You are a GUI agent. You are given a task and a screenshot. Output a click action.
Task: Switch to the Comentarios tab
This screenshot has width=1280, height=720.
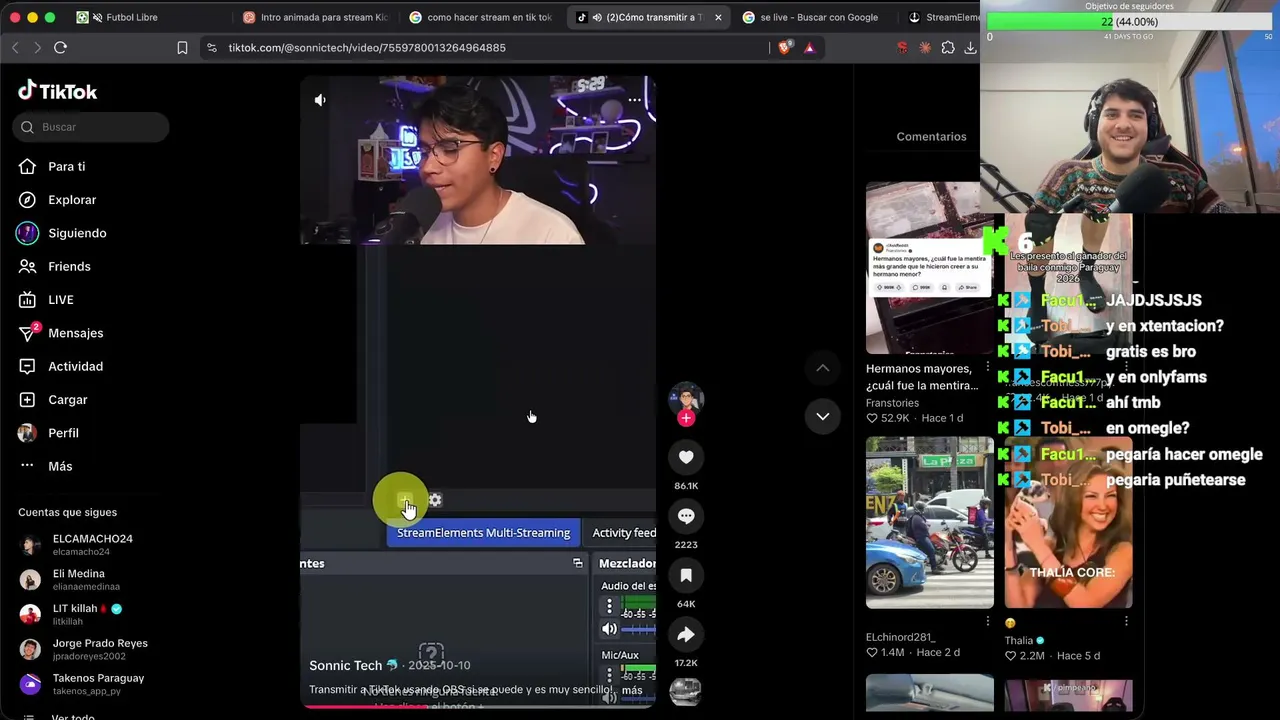point(931,136)
